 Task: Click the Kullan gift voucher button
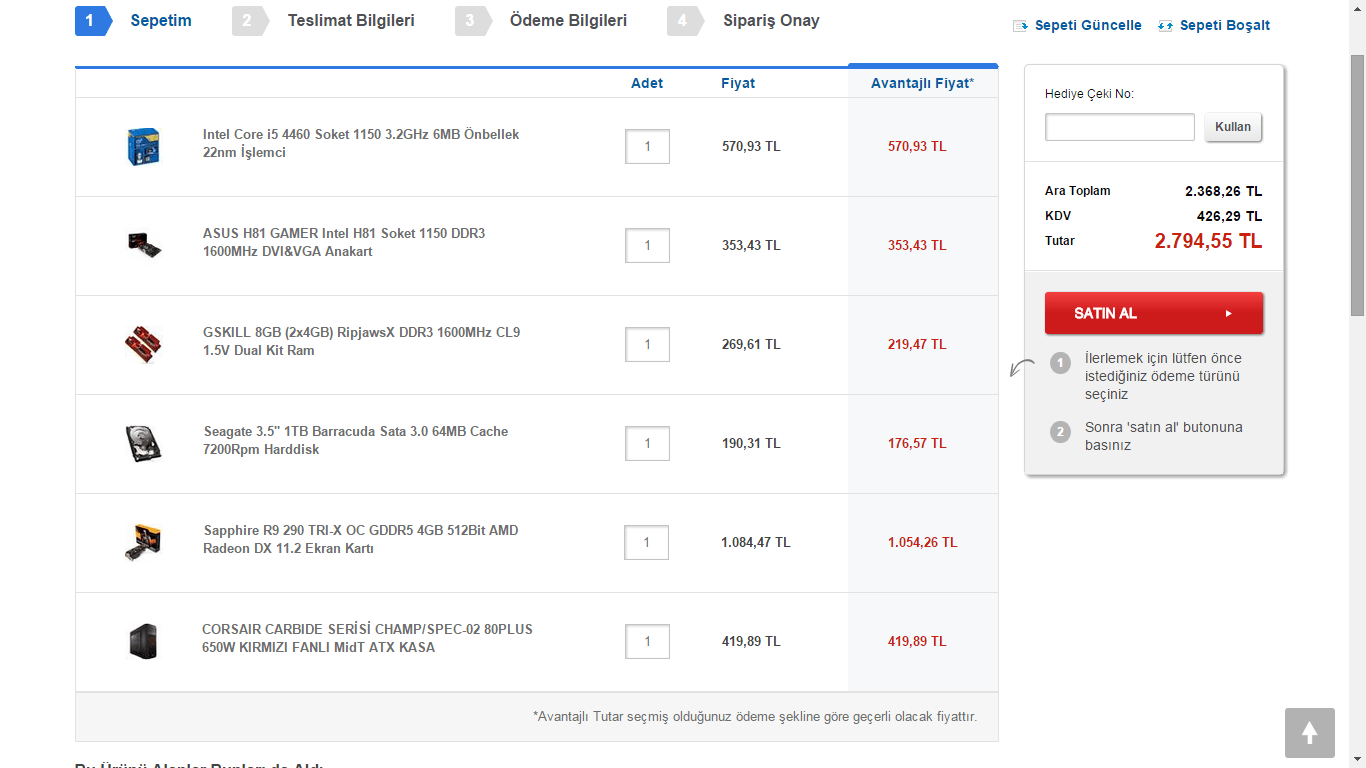click(x=1233, y=127)
